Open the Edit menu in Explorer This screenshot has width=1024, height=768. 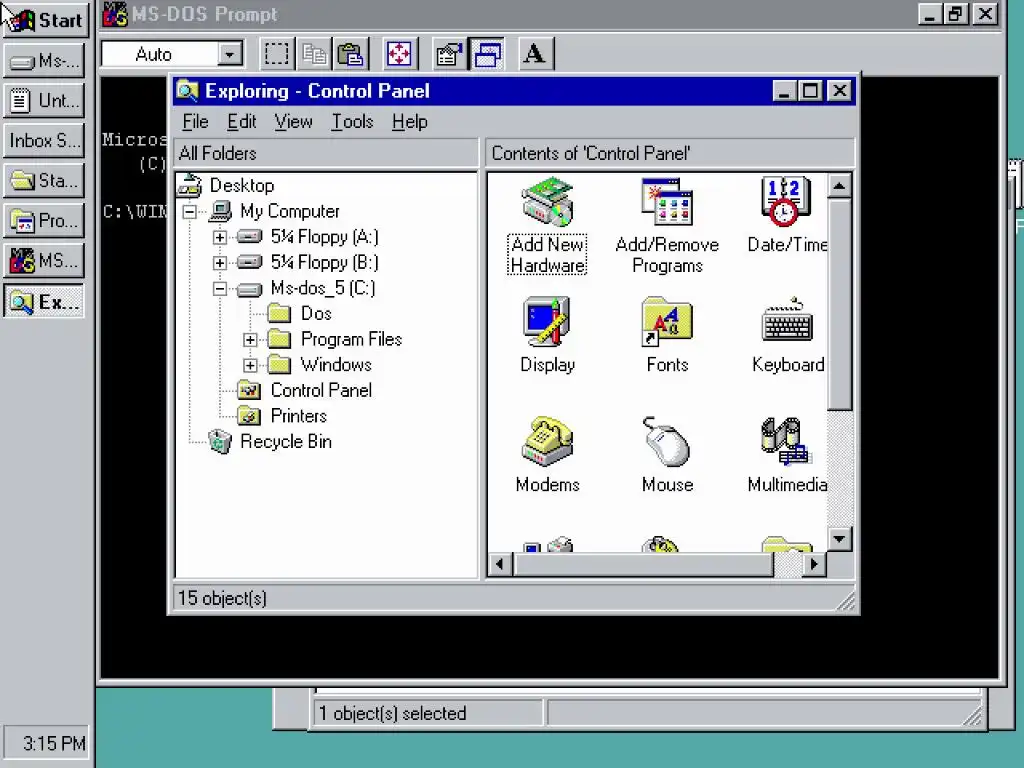click(x=242, y=121)
